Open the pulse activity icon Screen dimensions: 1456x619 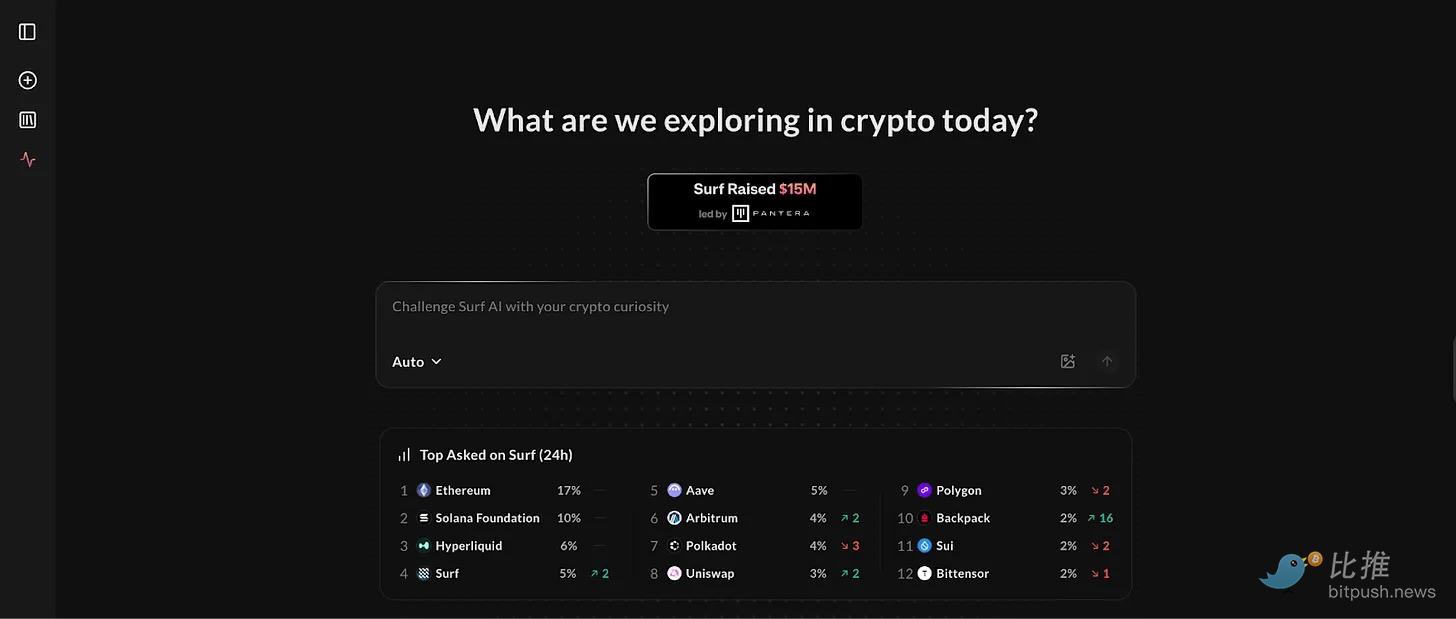click(28, 159)
